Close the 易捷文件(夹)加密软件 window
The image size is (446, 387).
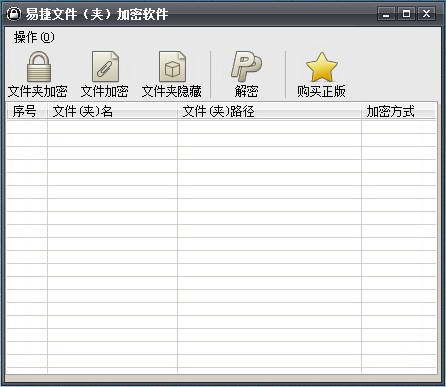[426, 14]
